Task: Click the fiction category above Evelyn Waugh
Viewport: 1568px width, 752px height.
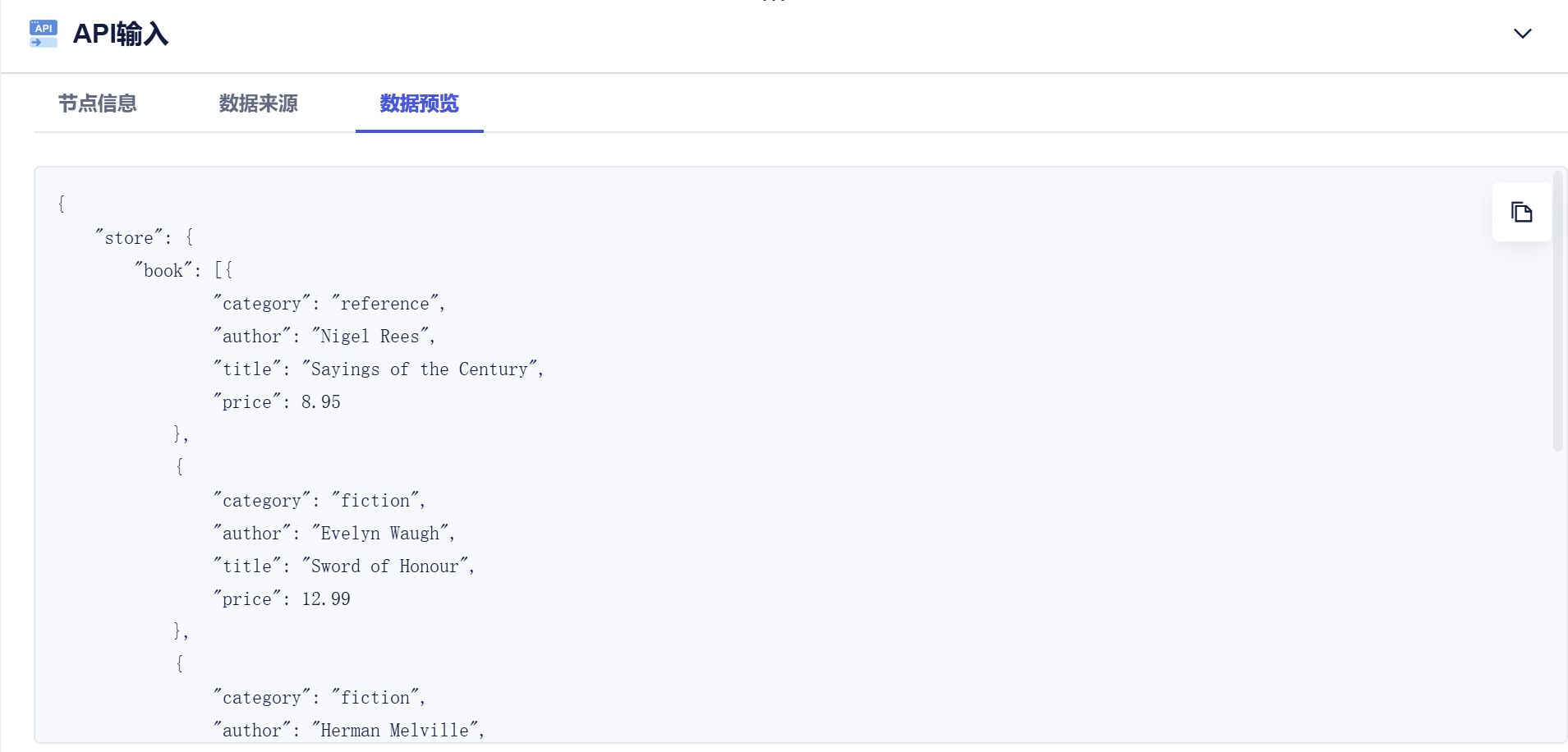Action: (x=375, y=501)
